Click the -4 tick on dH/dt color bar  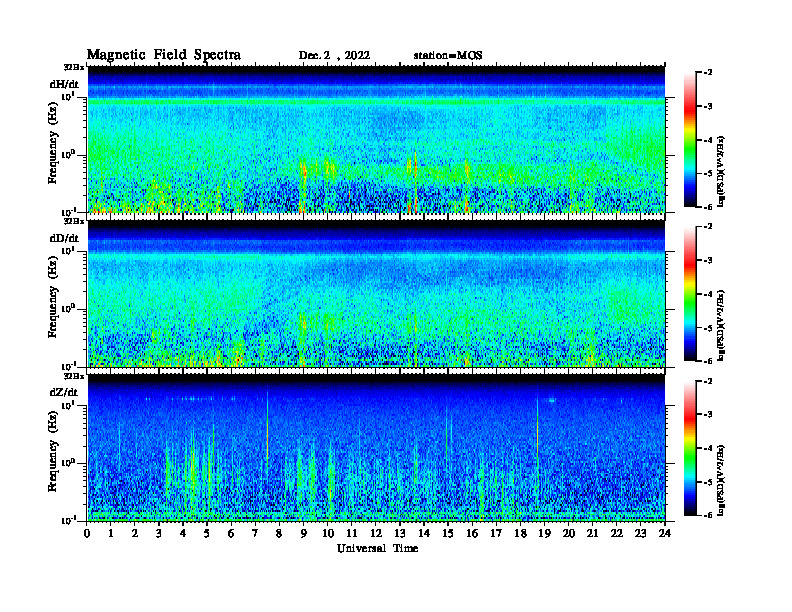point(708,140)
